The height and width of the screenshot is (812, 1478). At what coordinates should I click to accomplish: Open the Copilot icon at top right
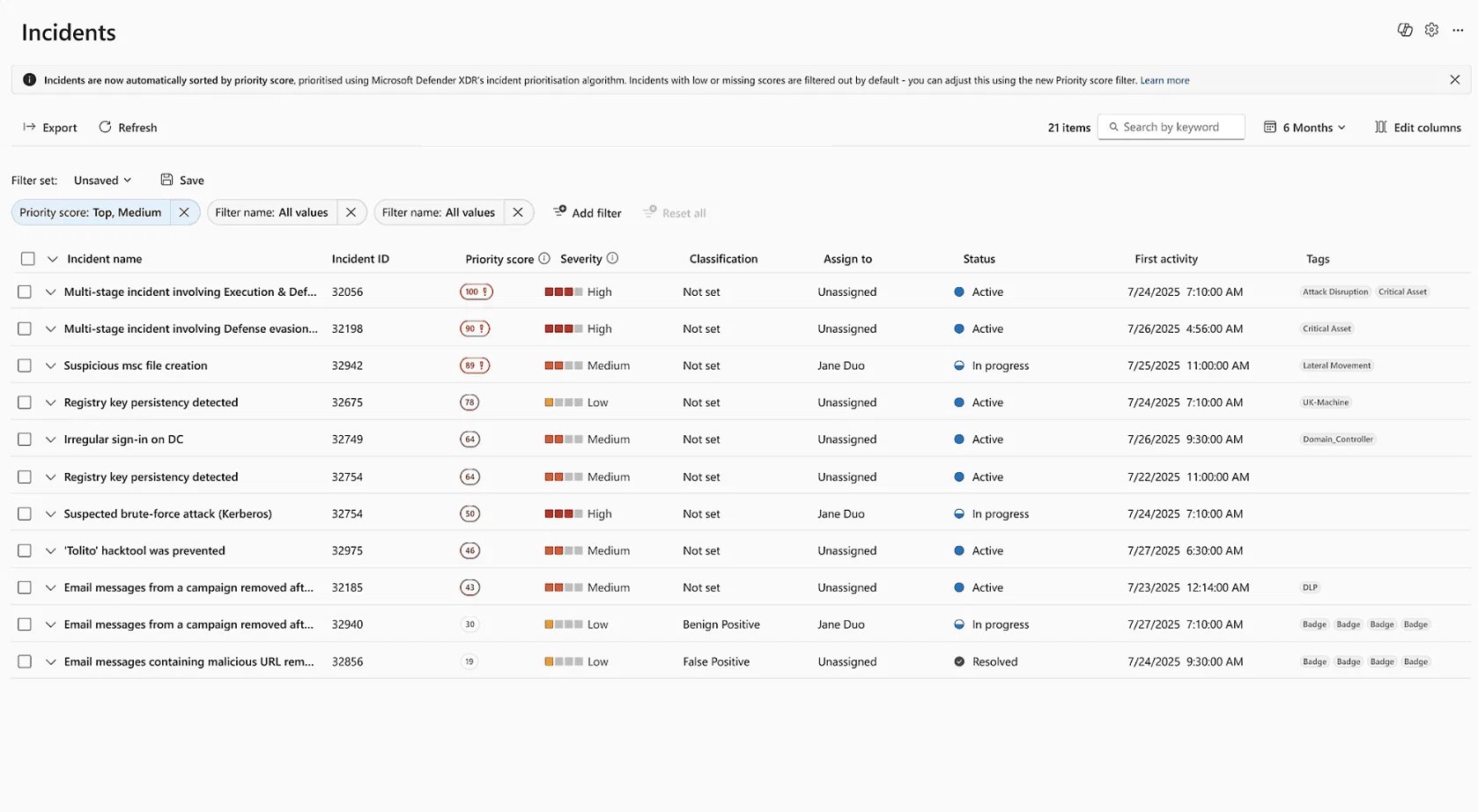[x=1405, y=30]
